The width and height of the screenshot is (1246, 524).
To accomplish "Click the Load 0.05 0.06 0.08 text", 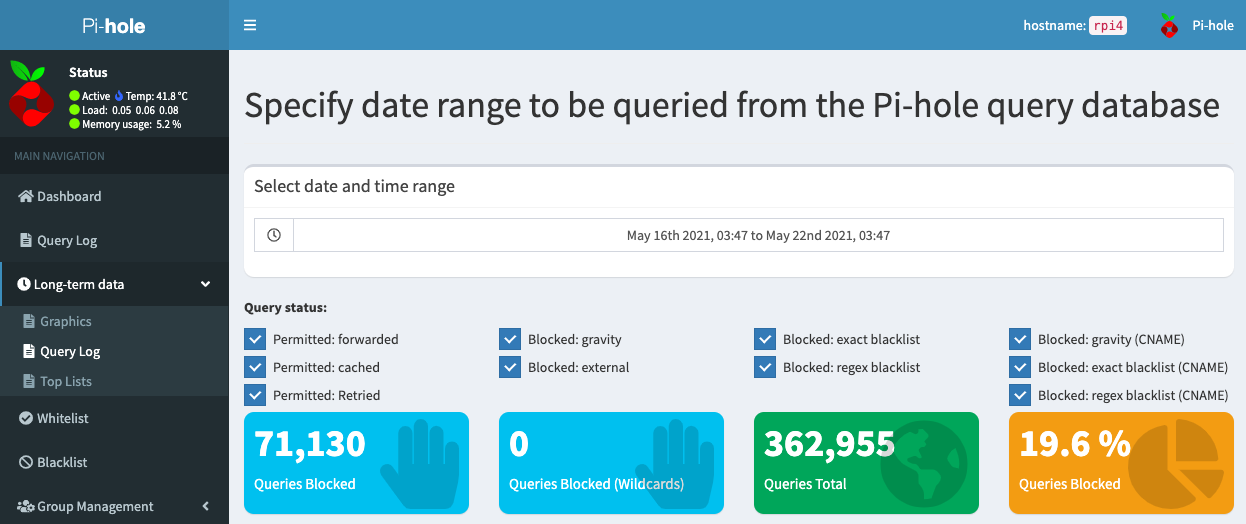I will coord(130,110).
